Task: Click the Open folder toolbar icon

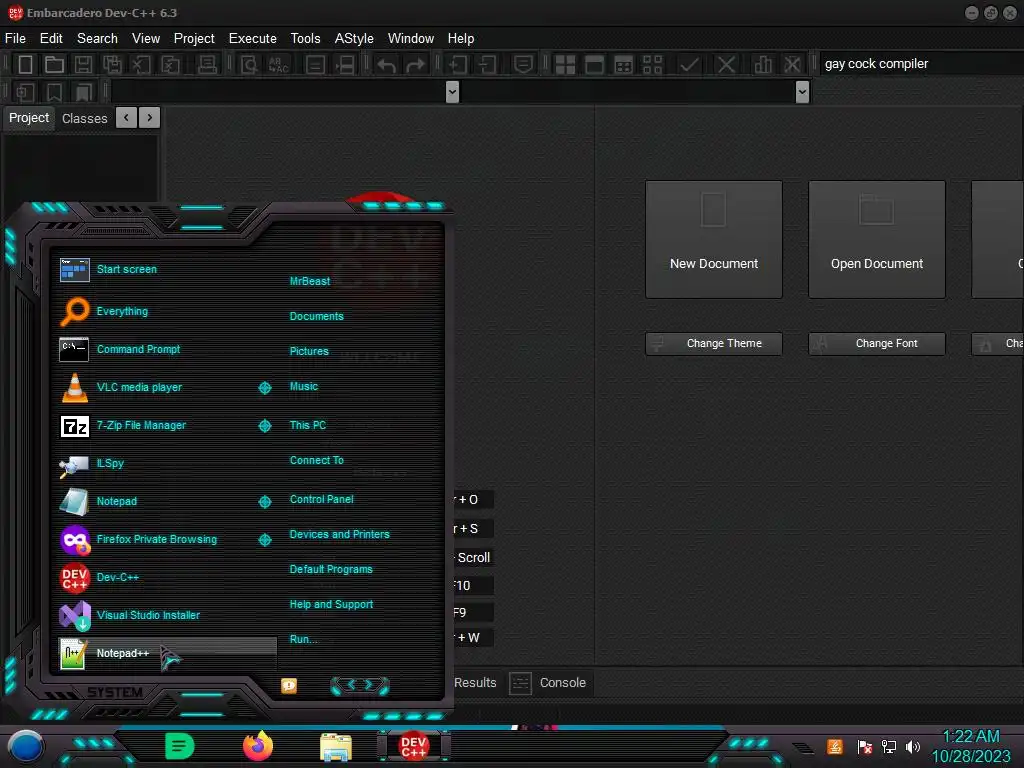Action: tap(54, 64)
